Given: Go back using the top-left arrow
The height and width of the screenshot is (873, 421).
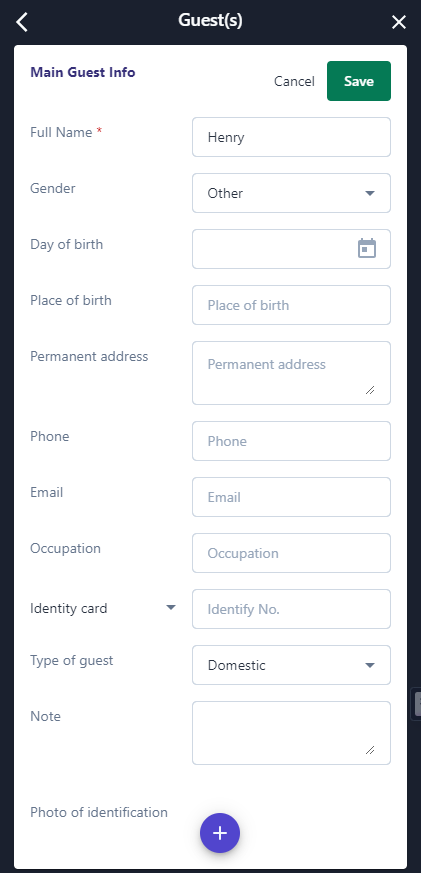Looking at the screenshot, I should (x=22, y=22).
